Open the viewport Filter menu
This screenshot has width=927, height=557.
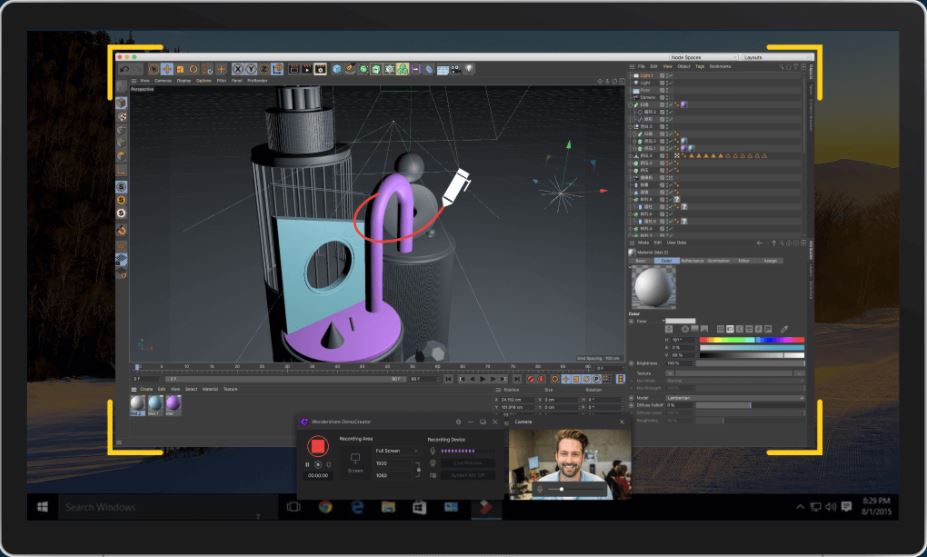[221, 80]
